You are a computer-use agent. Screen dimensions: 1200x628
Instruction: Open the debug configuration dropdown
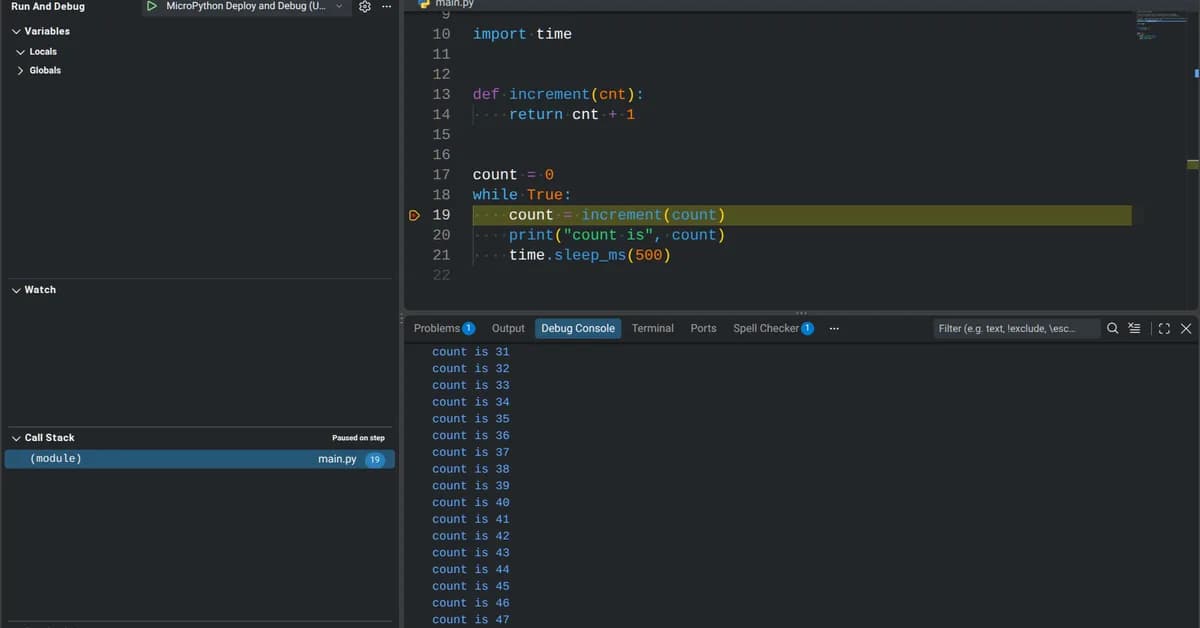(x=246, y=6)
